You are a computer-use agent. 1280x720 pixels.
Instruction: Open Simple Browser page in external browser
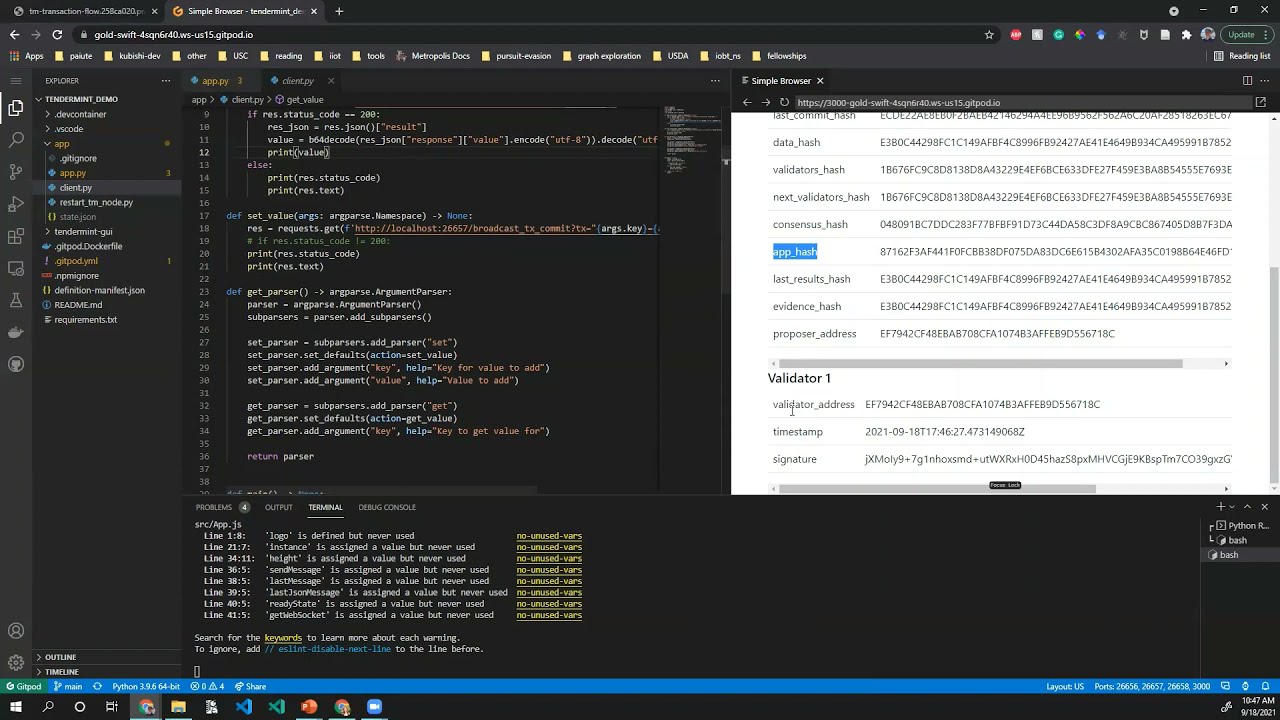(1261, 102)
